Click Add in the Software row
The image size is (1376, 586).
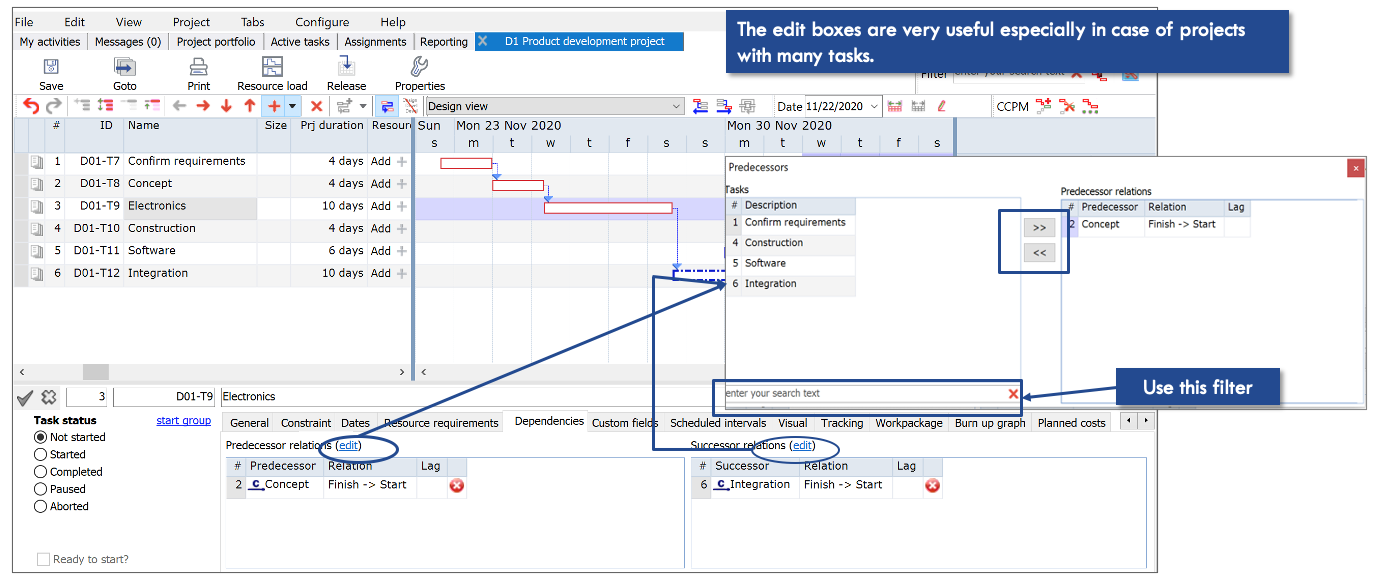coord(381,251)
